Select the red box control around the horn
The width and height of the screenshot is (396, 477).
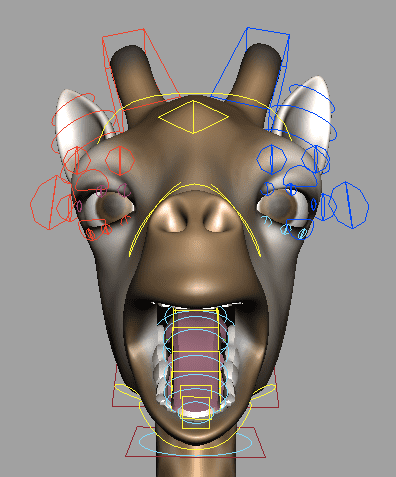click(141, 80)
